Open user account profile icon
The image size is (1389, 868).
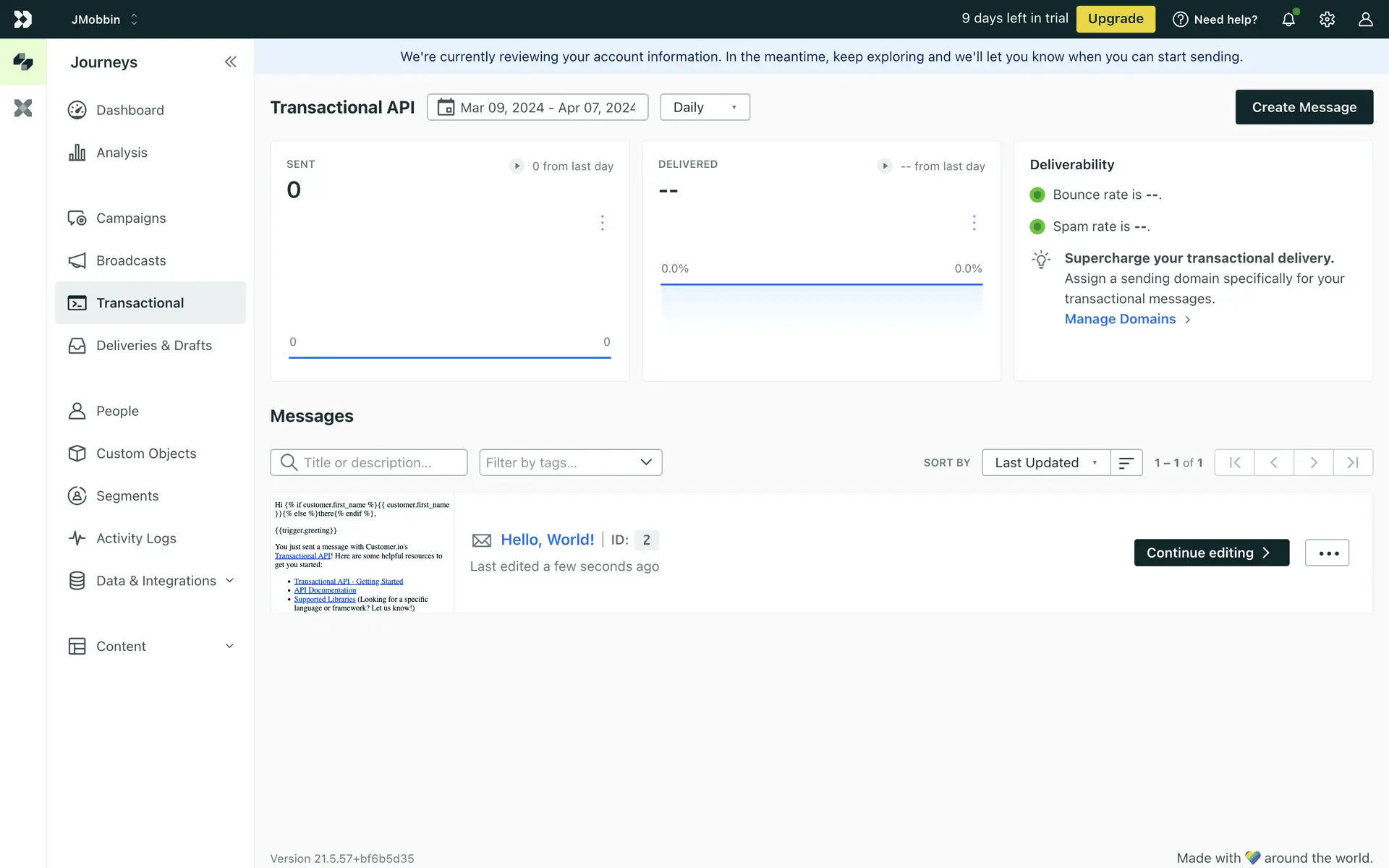click(1365, 20)
